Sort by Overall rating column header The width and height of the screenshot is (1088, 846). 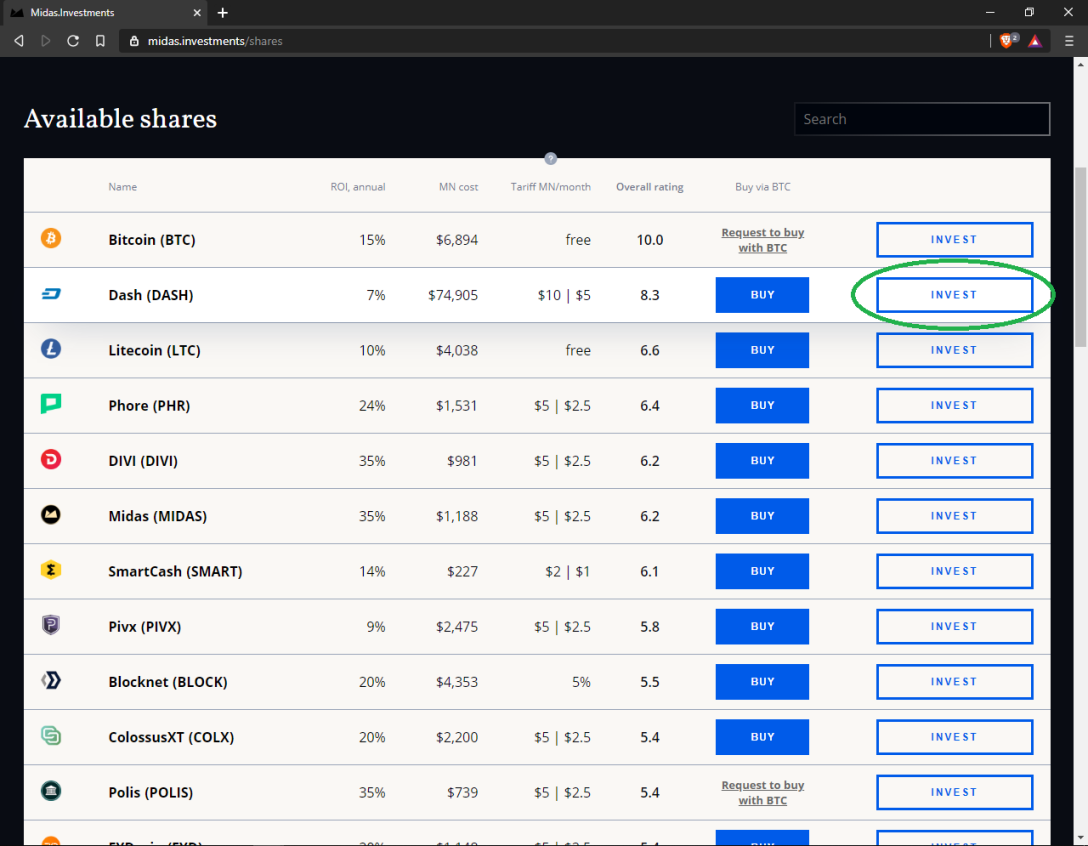[x=649, y=187]
